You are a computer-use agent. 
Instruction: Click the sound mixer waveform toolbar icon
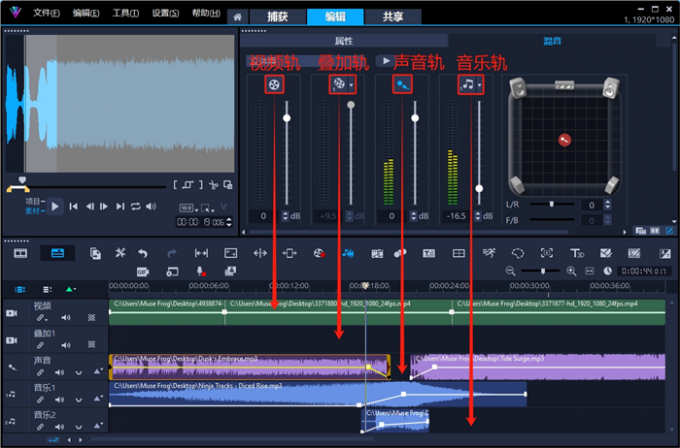tap(348, 253)
